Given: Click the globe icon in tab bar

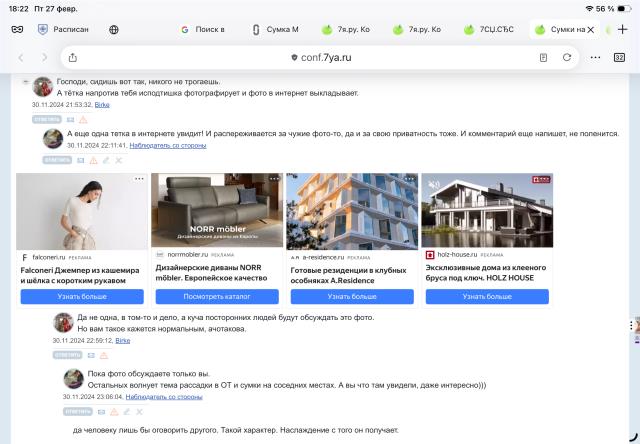Looking at the screenshot, I should pyautogui.click(x=113, y=30).
